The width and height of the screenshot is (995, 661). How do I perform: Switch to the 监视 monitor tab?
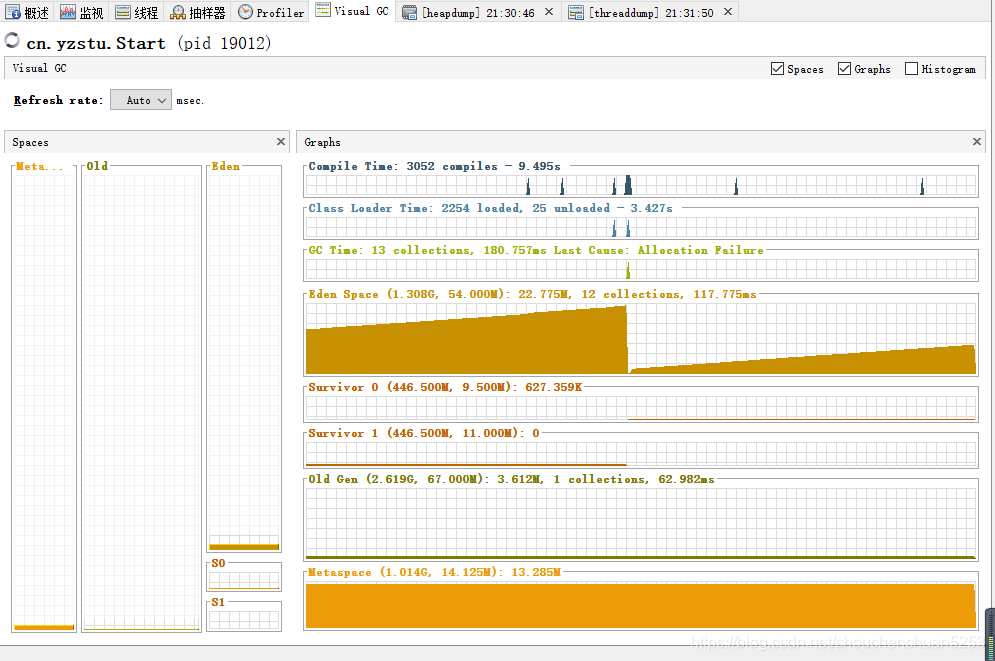point(82,12)
